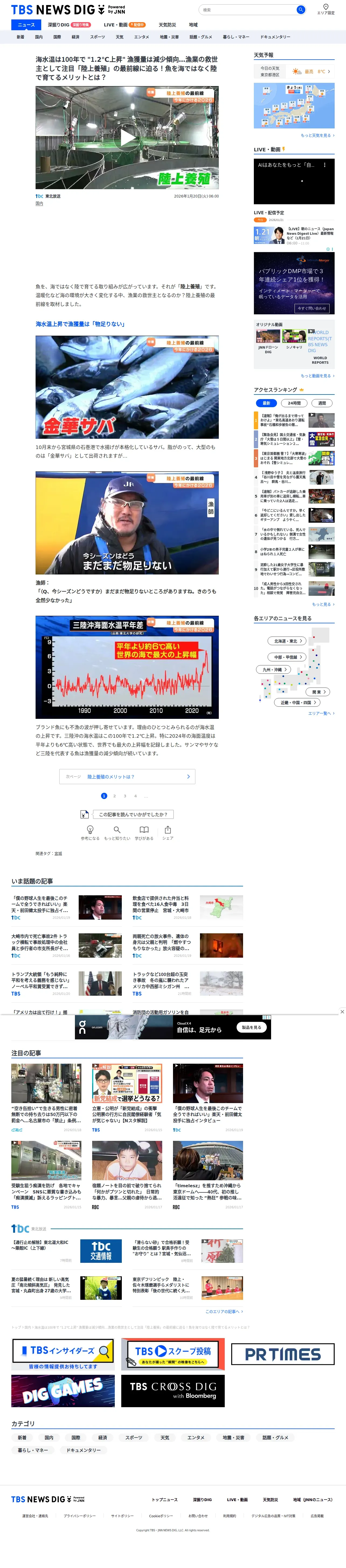The image size is (346, 1568).
Task: Go to next page 陸上養殖のメリットは？
Action: point(127,777)
